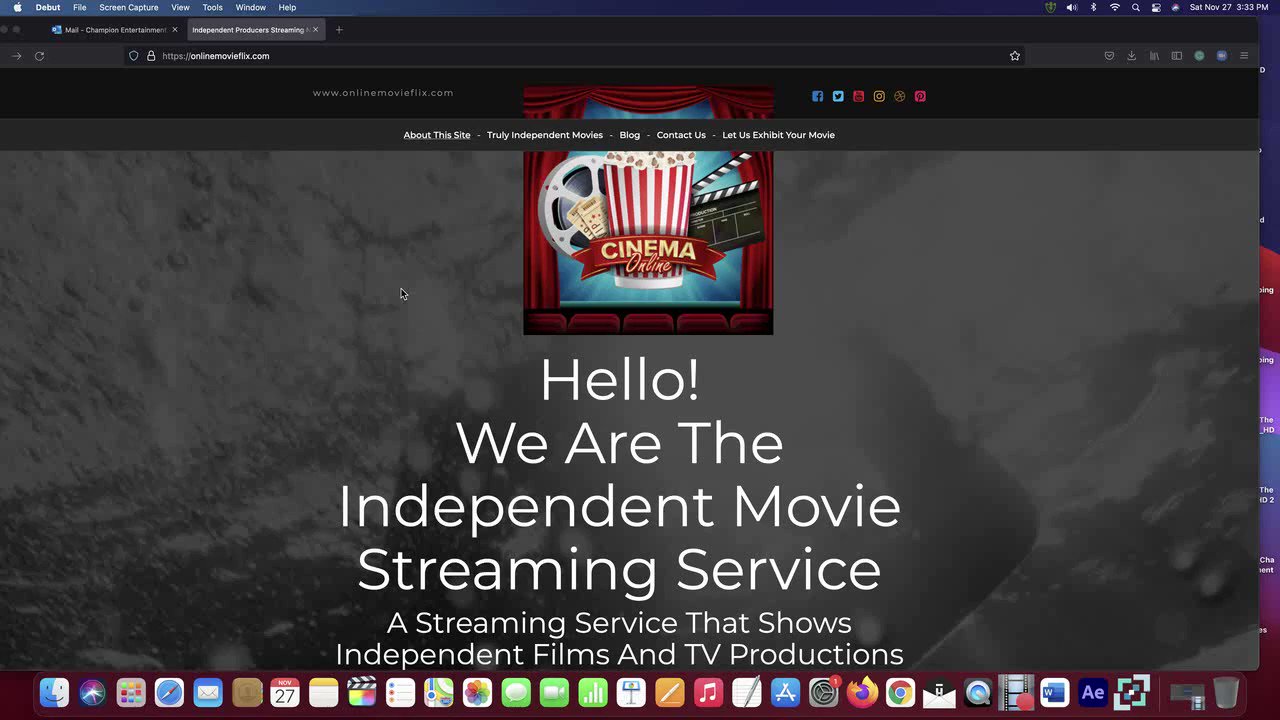Open the File menu
The height and width of the screenshot is (720, 1280).
[79, 7]
